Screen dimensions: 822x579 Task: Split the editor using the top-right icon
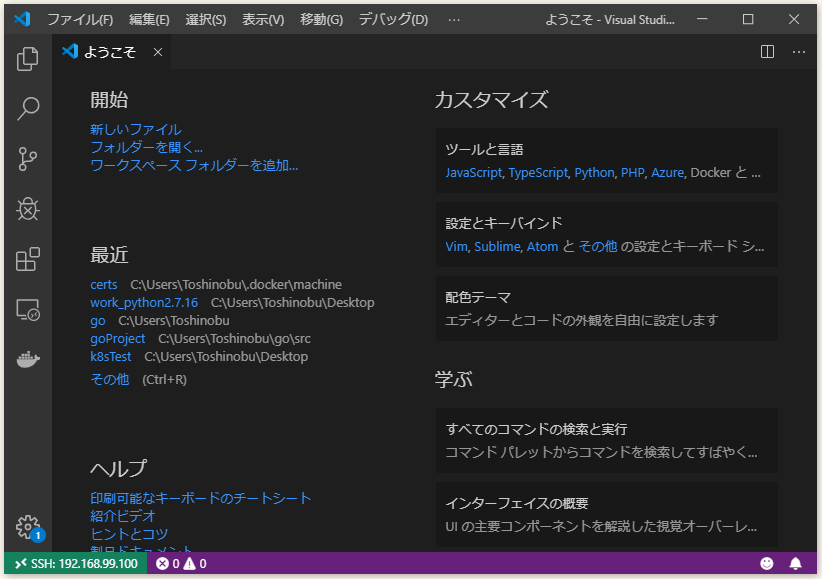[x=766, y=51]
